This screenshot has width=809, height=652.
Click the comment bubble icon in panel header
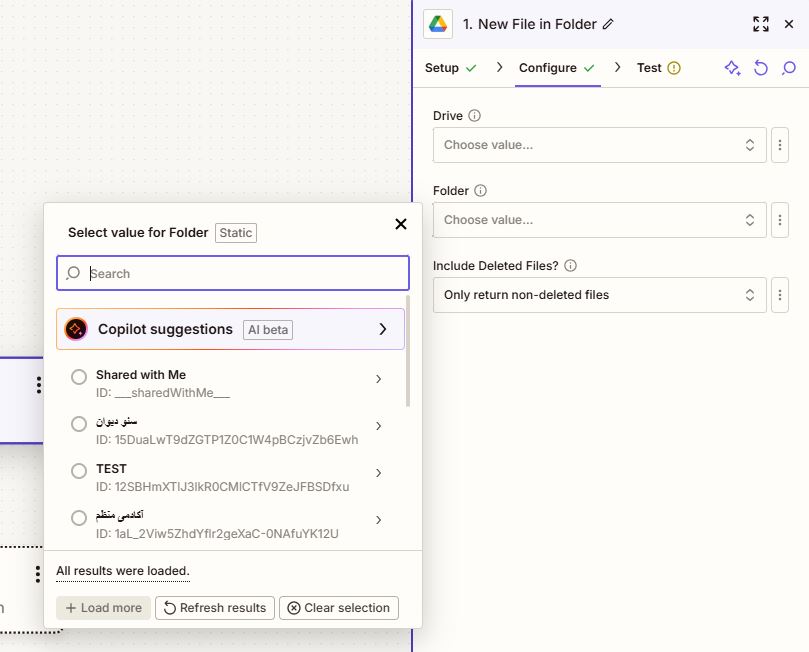coord(788,68)
